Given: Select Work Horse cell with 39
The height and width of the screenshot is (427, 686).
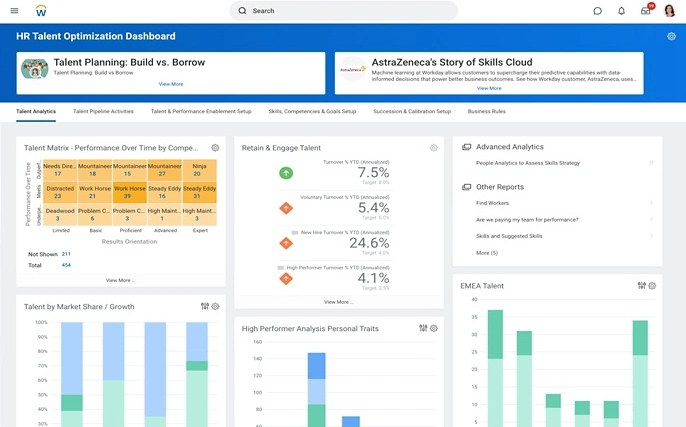Looking at the screenshot, I should [130, 192].
